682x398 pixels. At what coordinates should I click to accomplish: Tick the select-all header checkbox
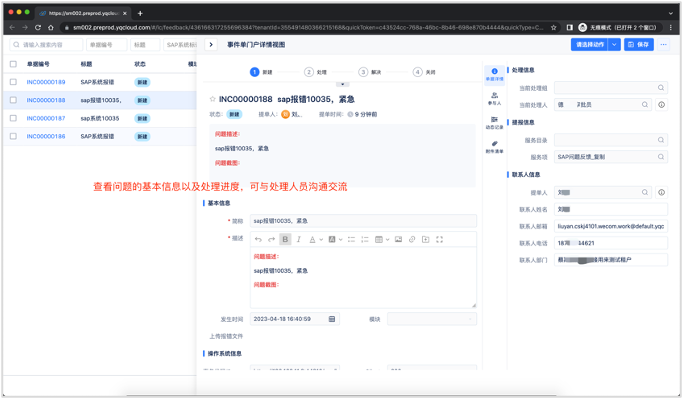(x=13, y=64)
